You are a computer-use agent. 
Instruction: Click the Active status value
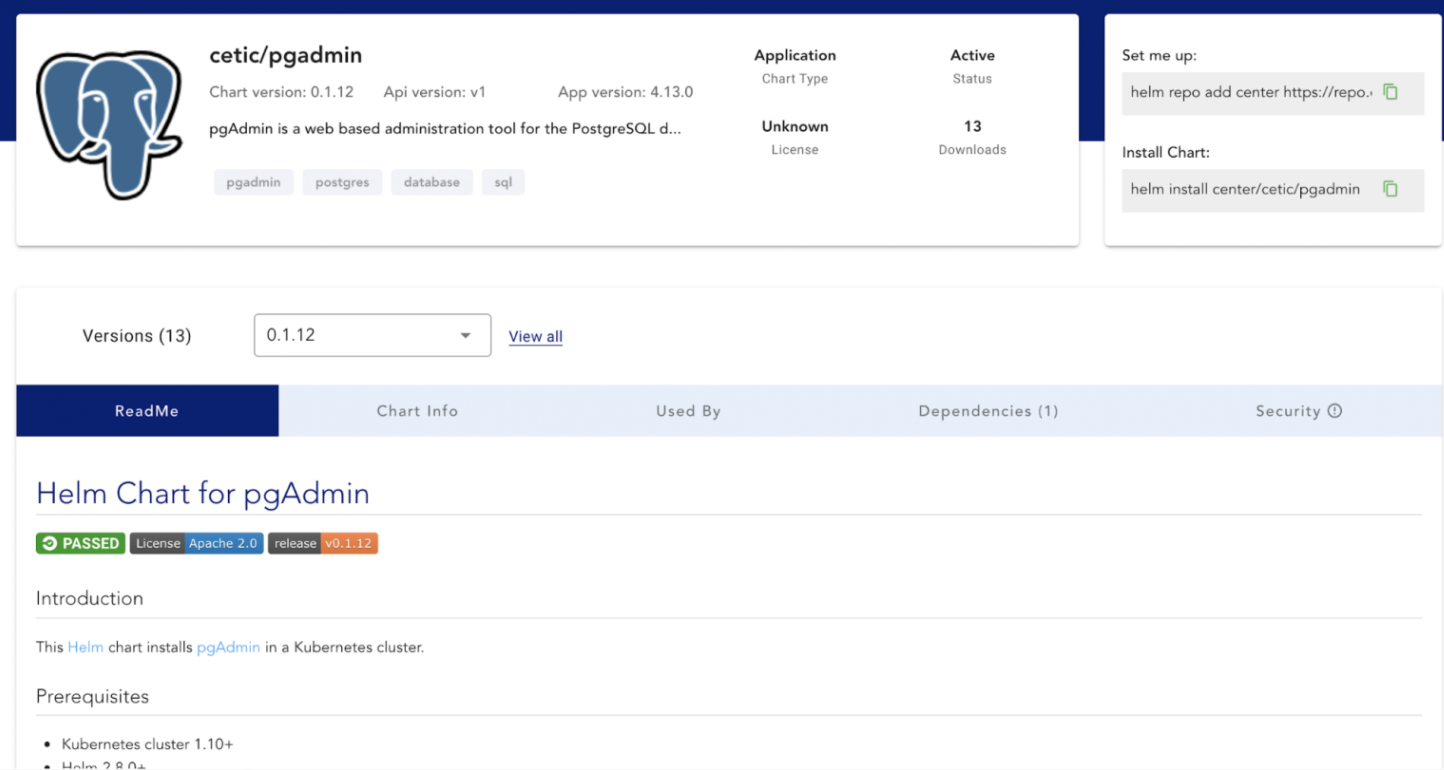tap(973, 55)
